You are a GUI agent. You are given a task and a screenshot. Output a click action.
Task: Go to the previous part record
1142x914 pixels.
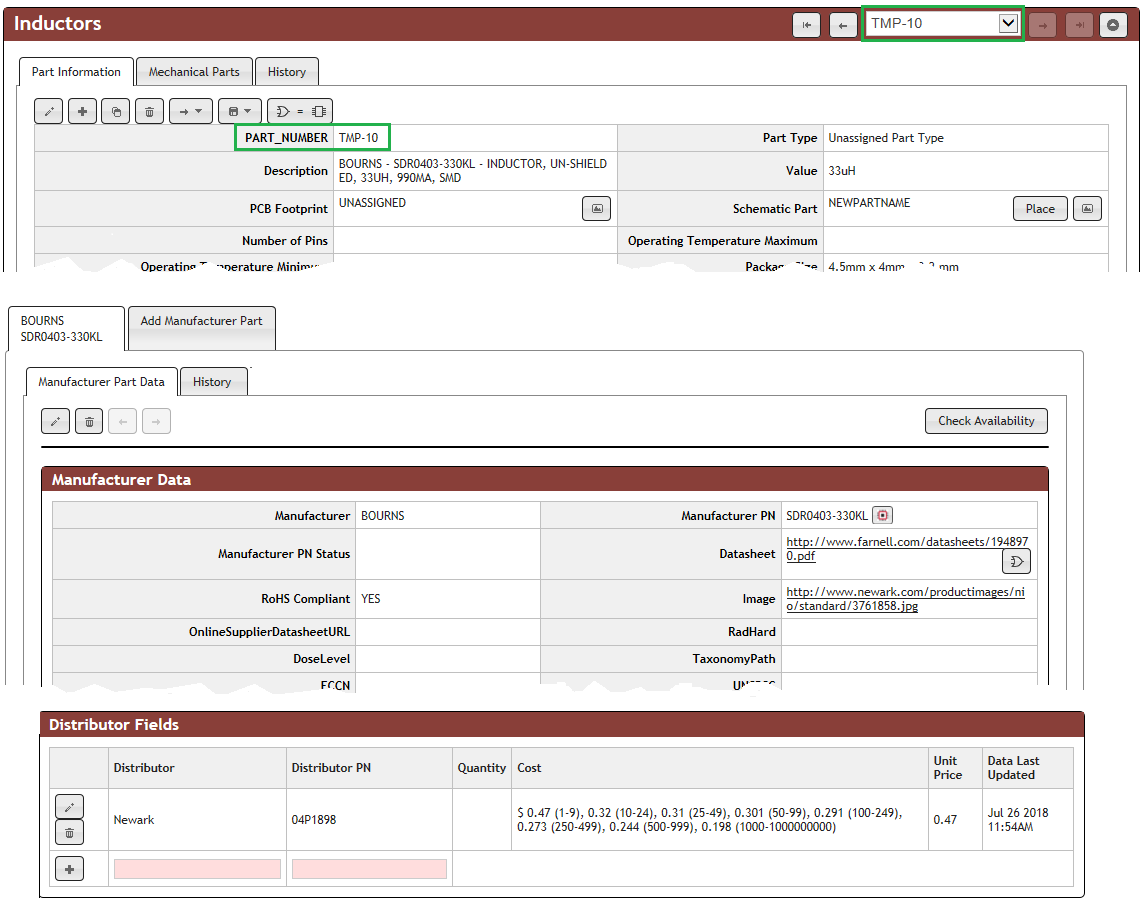click(843, 25)
